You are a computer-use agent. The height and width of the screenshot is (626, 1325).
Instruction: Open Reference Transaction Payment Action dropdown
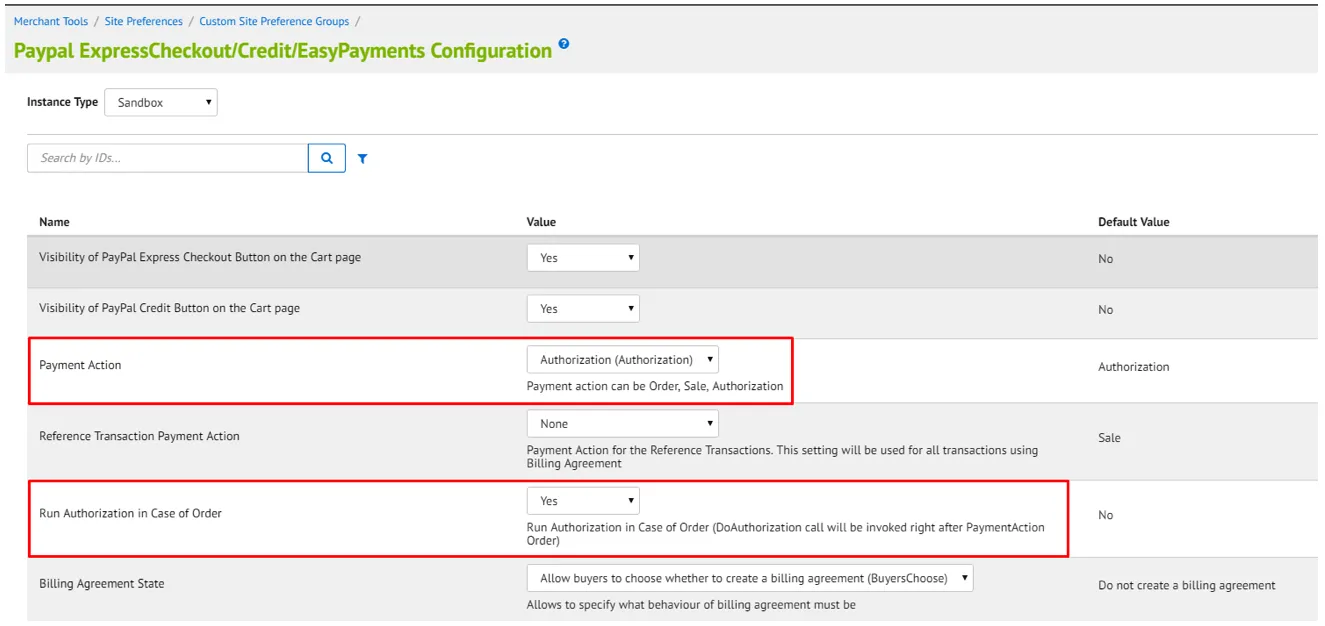pos(622,424)
